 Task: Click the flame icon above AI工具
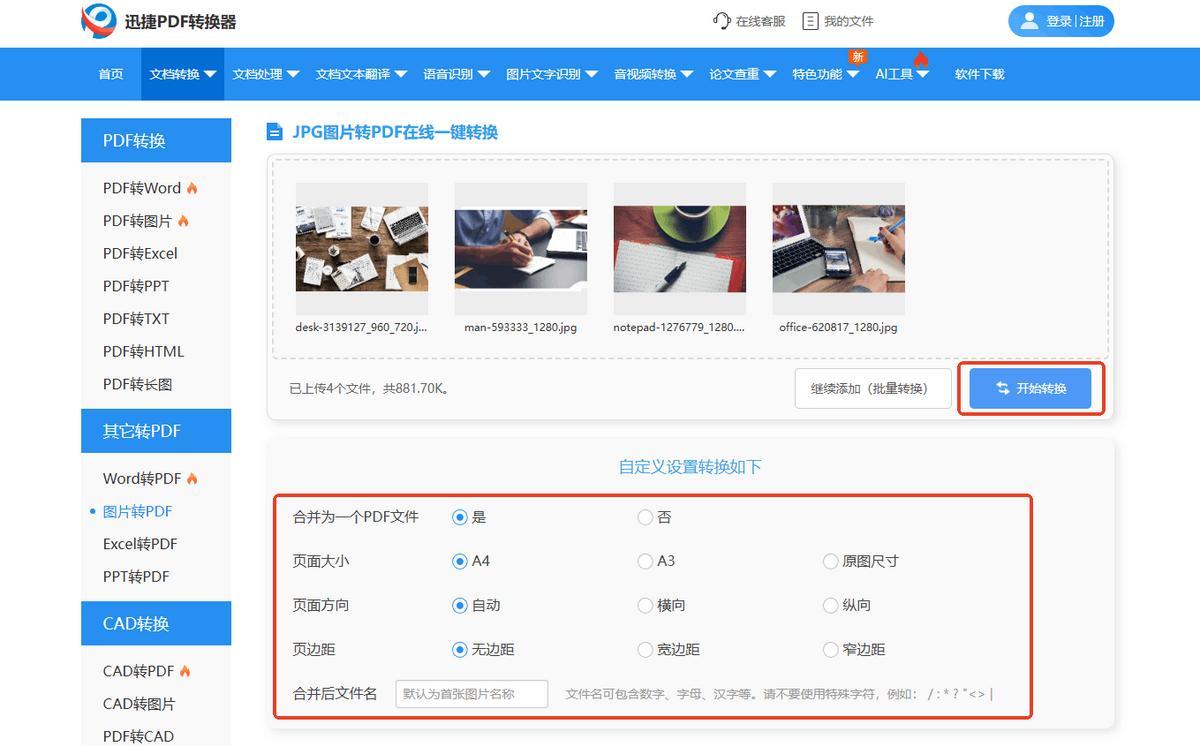[x=921, y=59]
